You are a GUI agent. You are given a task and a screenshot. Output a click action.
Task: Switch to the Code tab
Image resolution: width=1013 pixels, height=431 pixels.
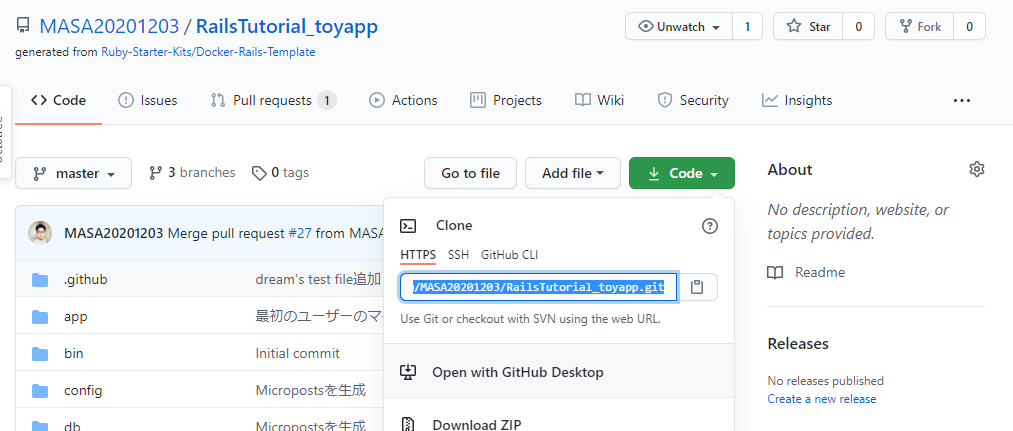point(58,100)
